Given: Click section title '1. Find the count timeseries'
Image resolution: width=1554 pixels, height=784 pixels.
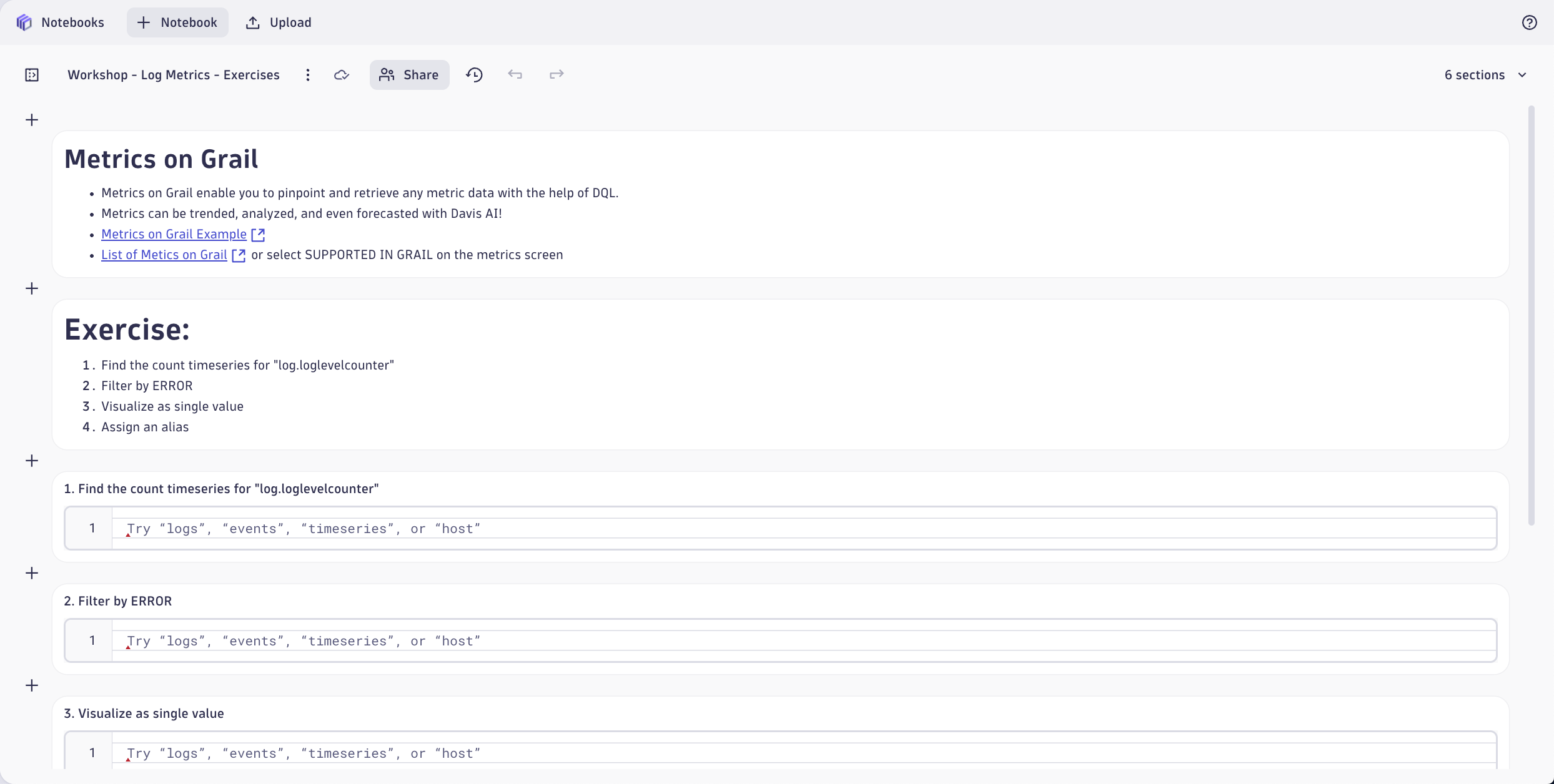Looking at the screenshot, I should 221,489.
